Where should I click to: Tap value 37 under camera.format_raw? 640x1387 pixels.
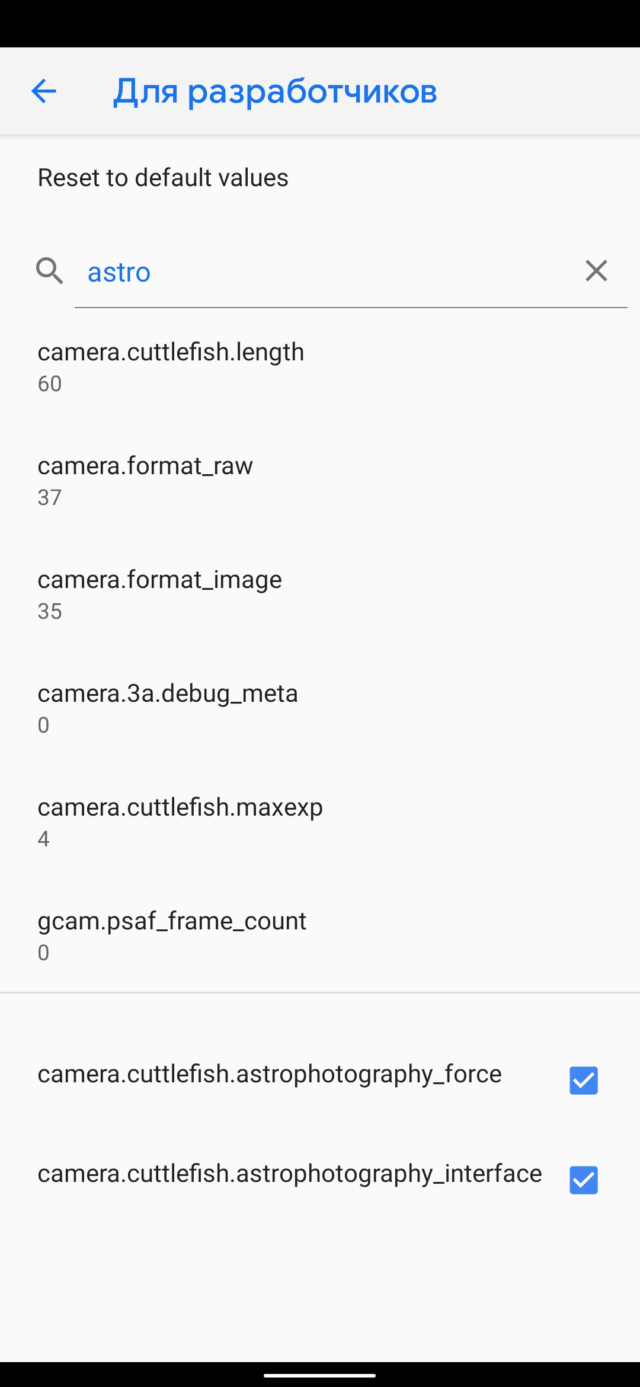50,498
